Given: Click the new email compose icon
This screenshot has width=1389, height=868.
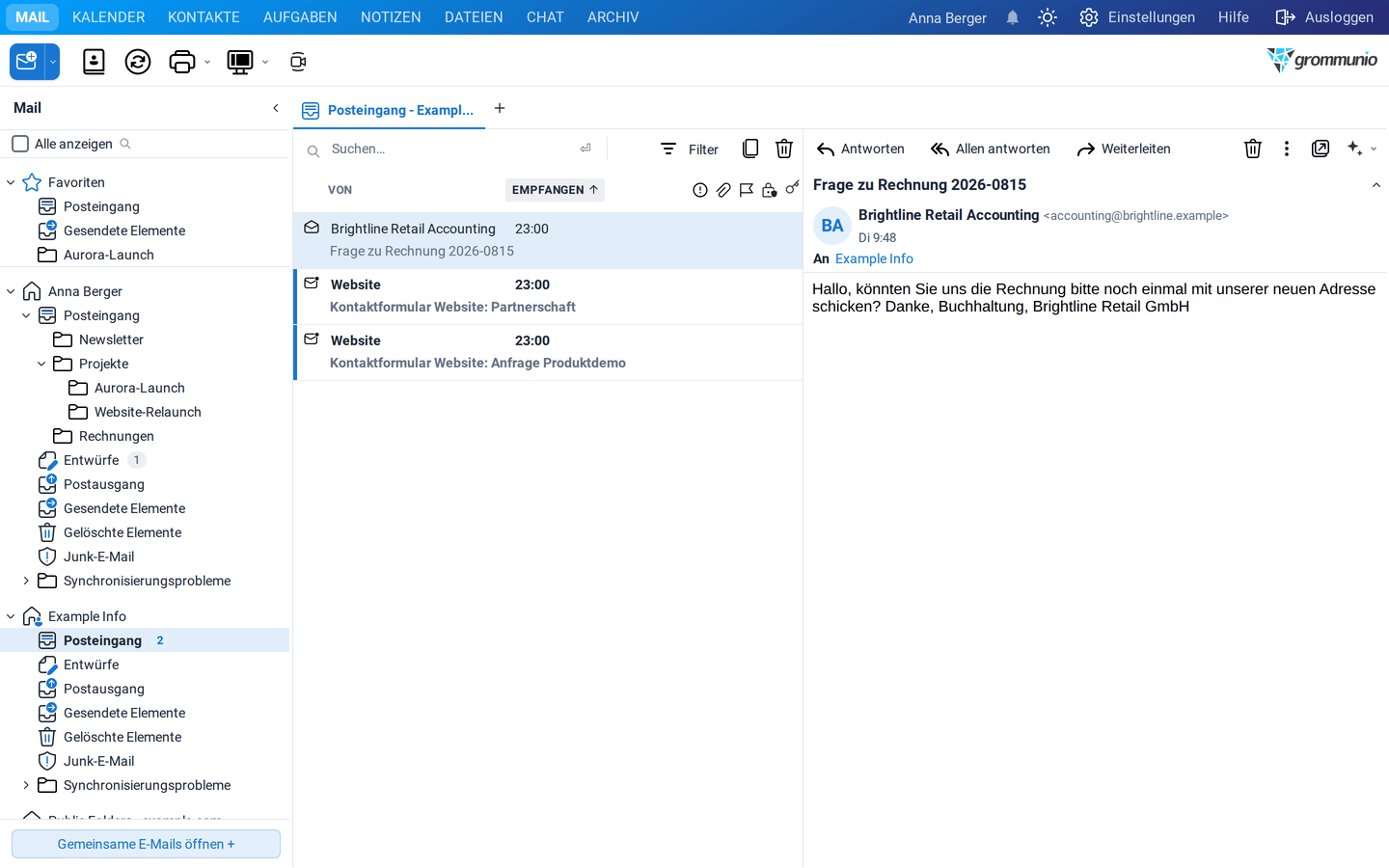Looking at the screenshot, I should tap(27, 62).
